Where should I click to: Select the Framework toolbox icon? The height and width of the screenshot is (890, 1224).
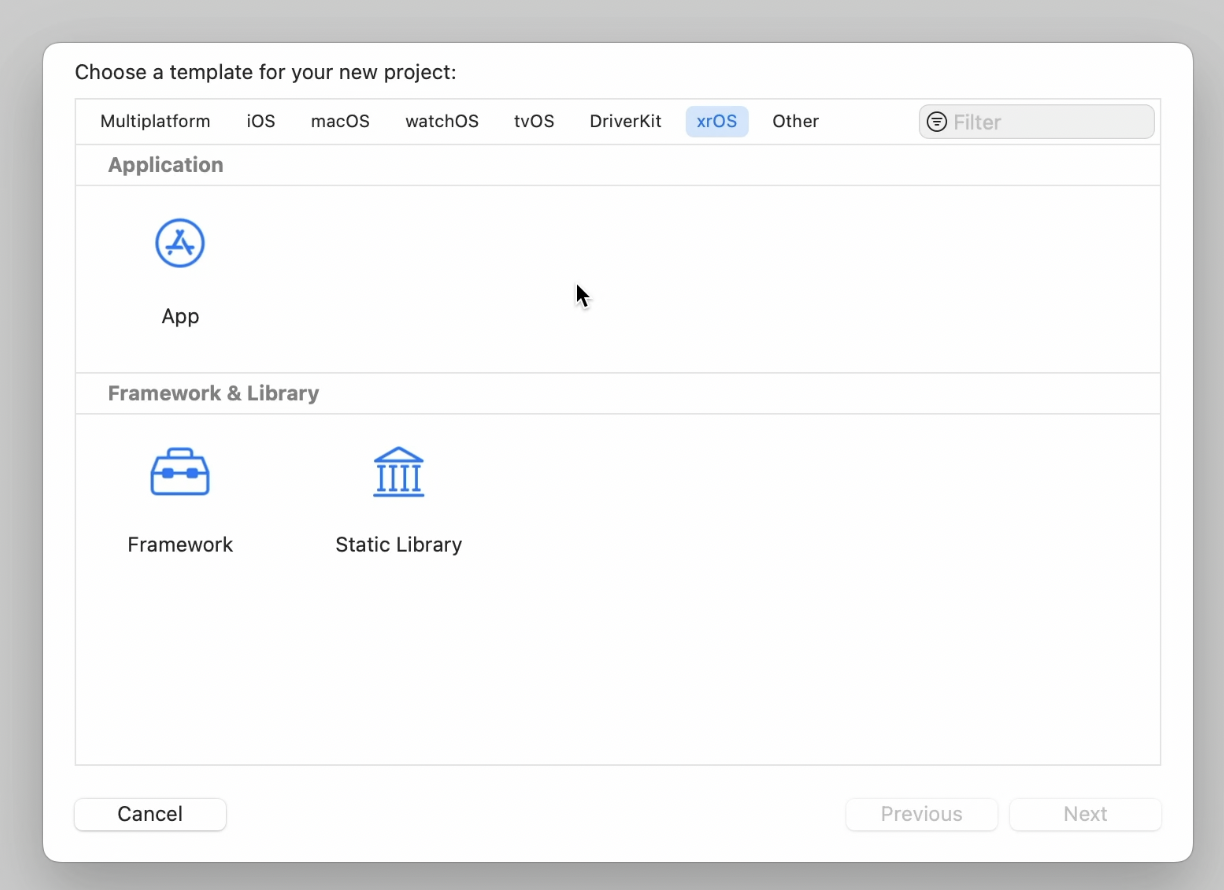coord(180,472)
